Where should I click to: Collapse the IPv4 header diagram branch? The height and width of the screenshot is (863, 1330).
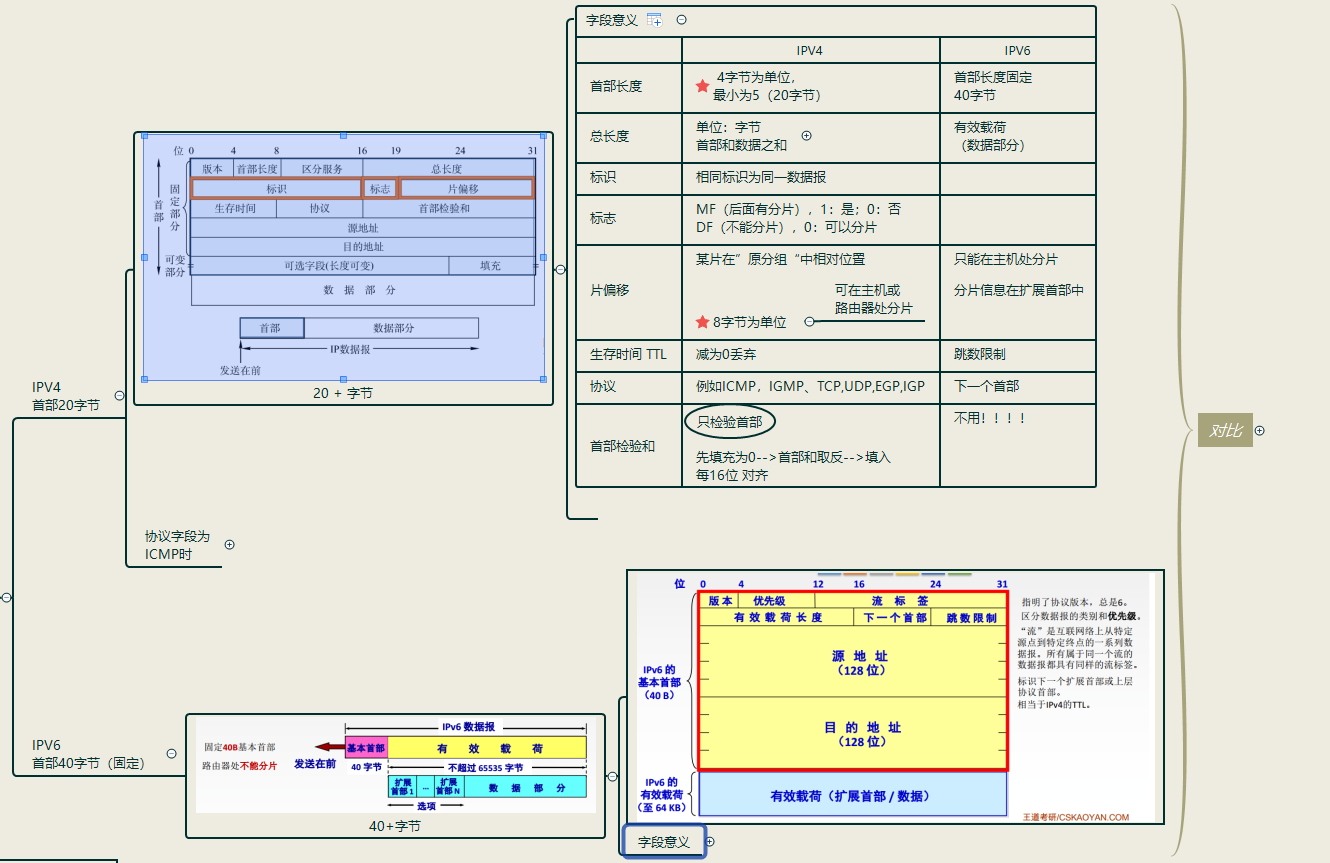(560, 269)
